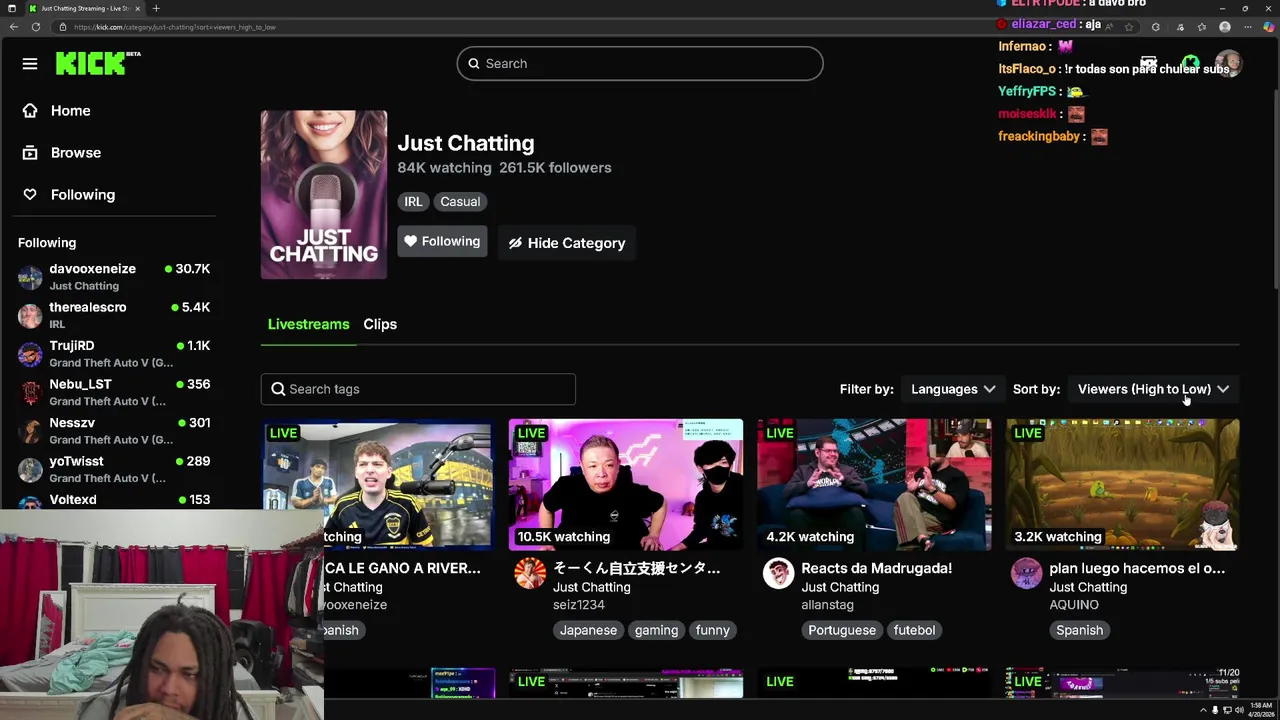This screenshot has height=720, width=1280.
Task: Click the seiz1234 channel name
Action: click(x=579, y=605)
